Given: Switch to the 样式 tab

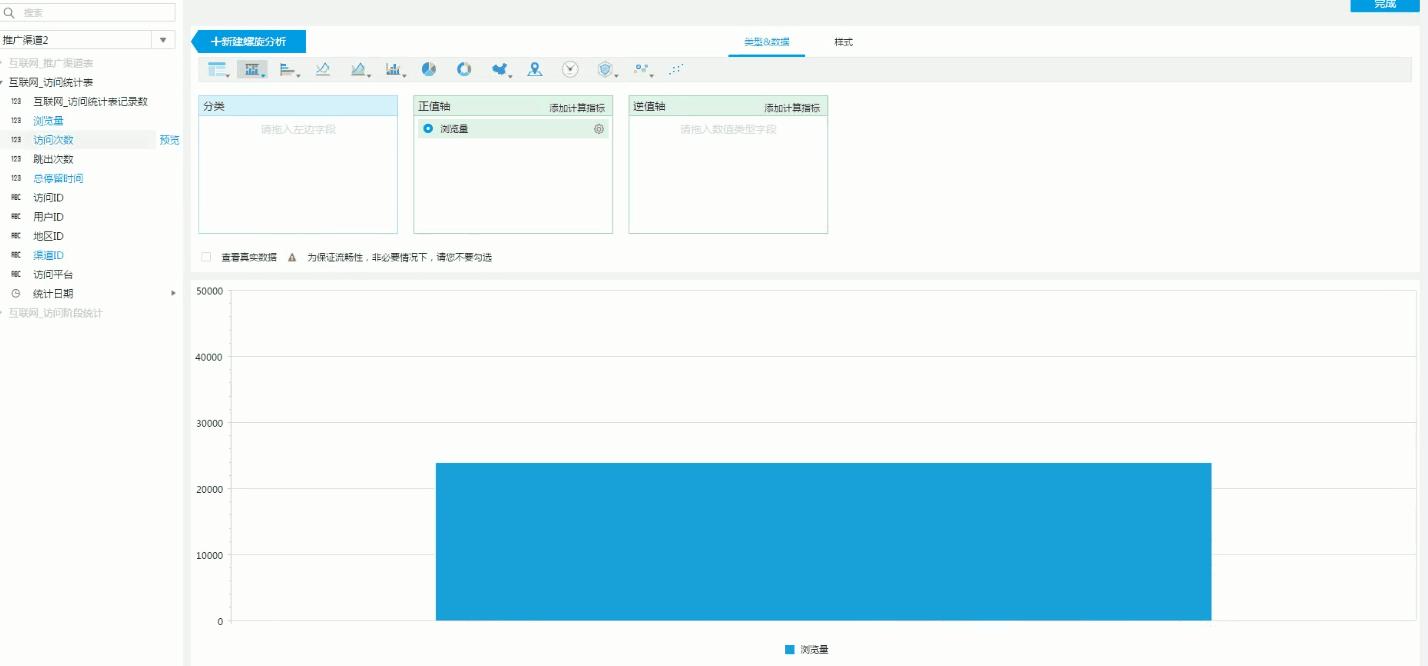Looking at the screenshot, I should (x=842, y=43).
